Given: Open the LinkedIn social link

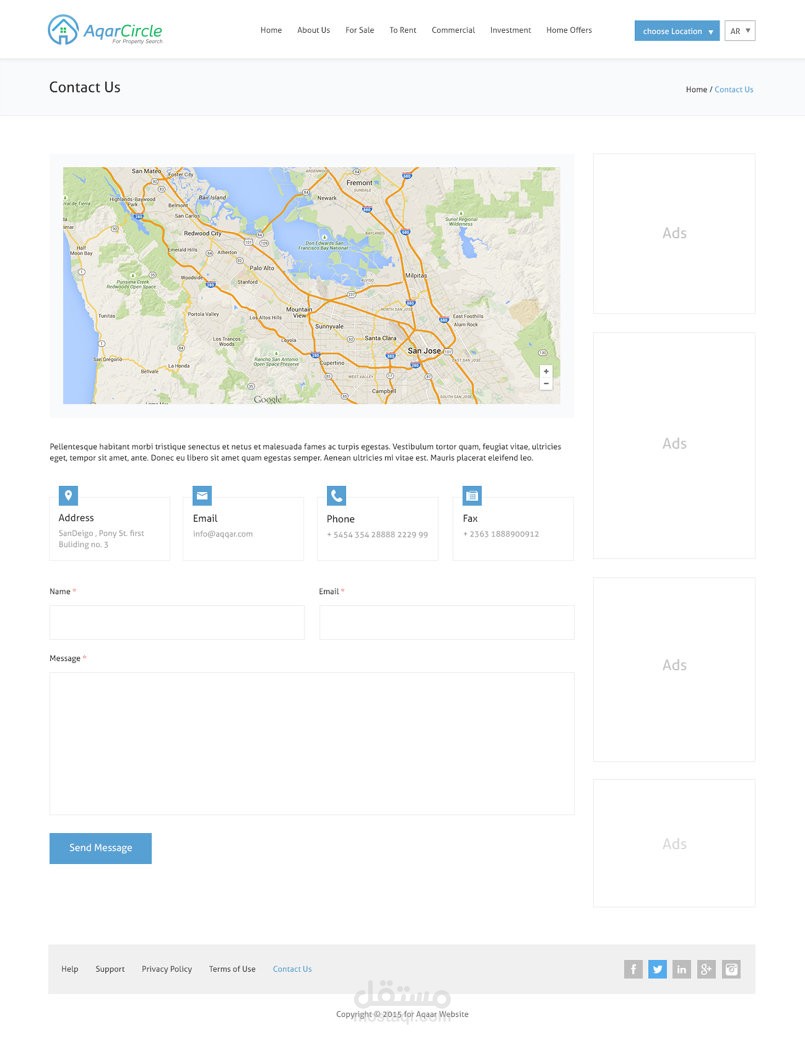Looking at the screenshot, I should 682,969.
